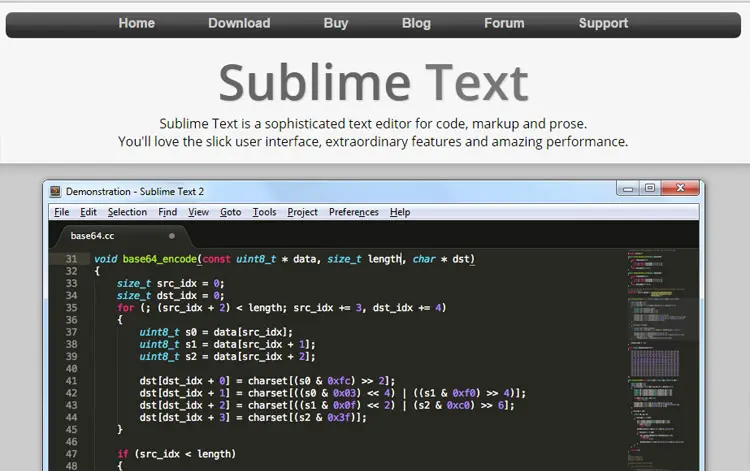
Task: Expand the Find menu
Action: 168,212
